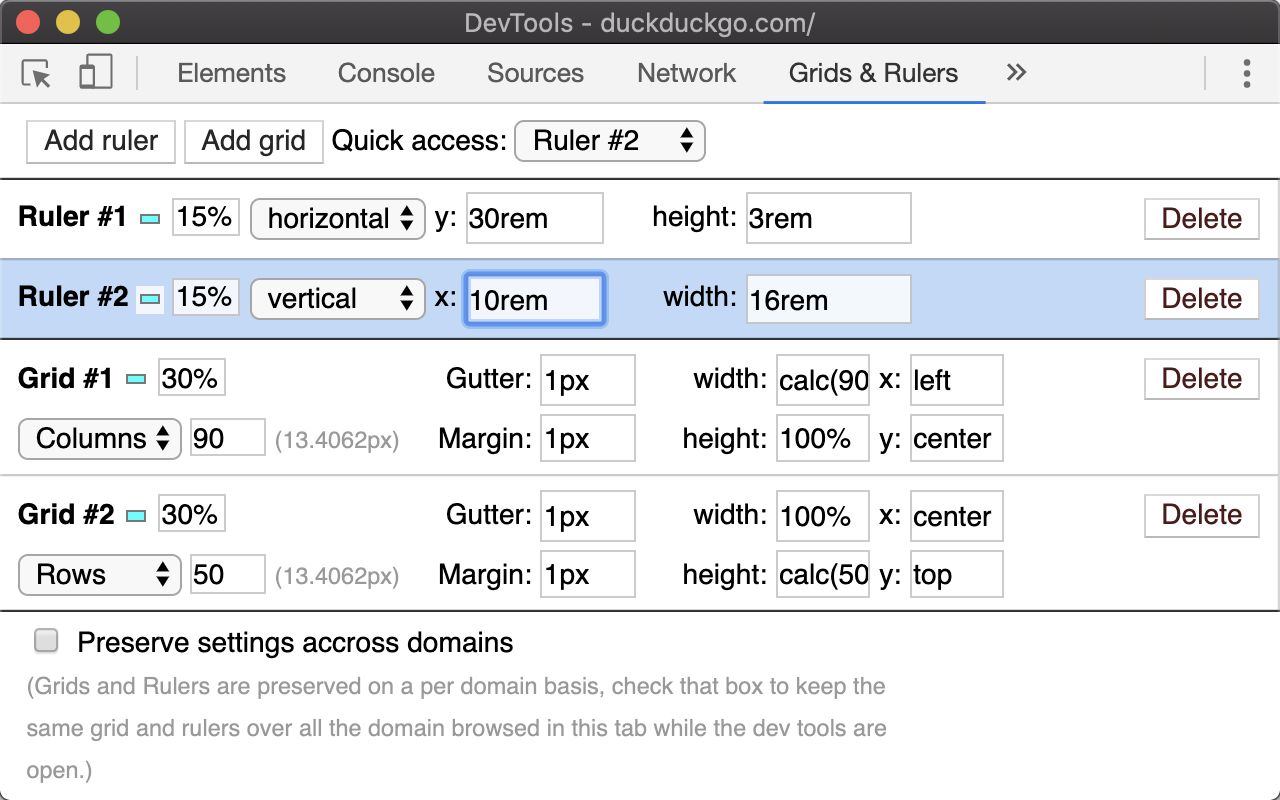Enable Preserve settings accross domains checkbox
The height and width of the screenshot is (800, 1280).
[x=46, y=641]
